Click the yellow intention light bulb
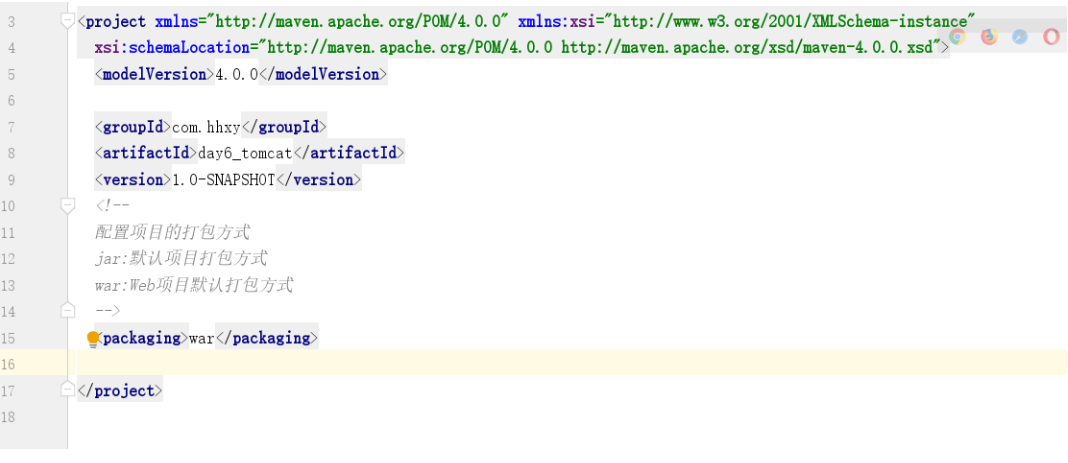The width and height of the screenshot is (1068, 463). click(x=93, y=339)
